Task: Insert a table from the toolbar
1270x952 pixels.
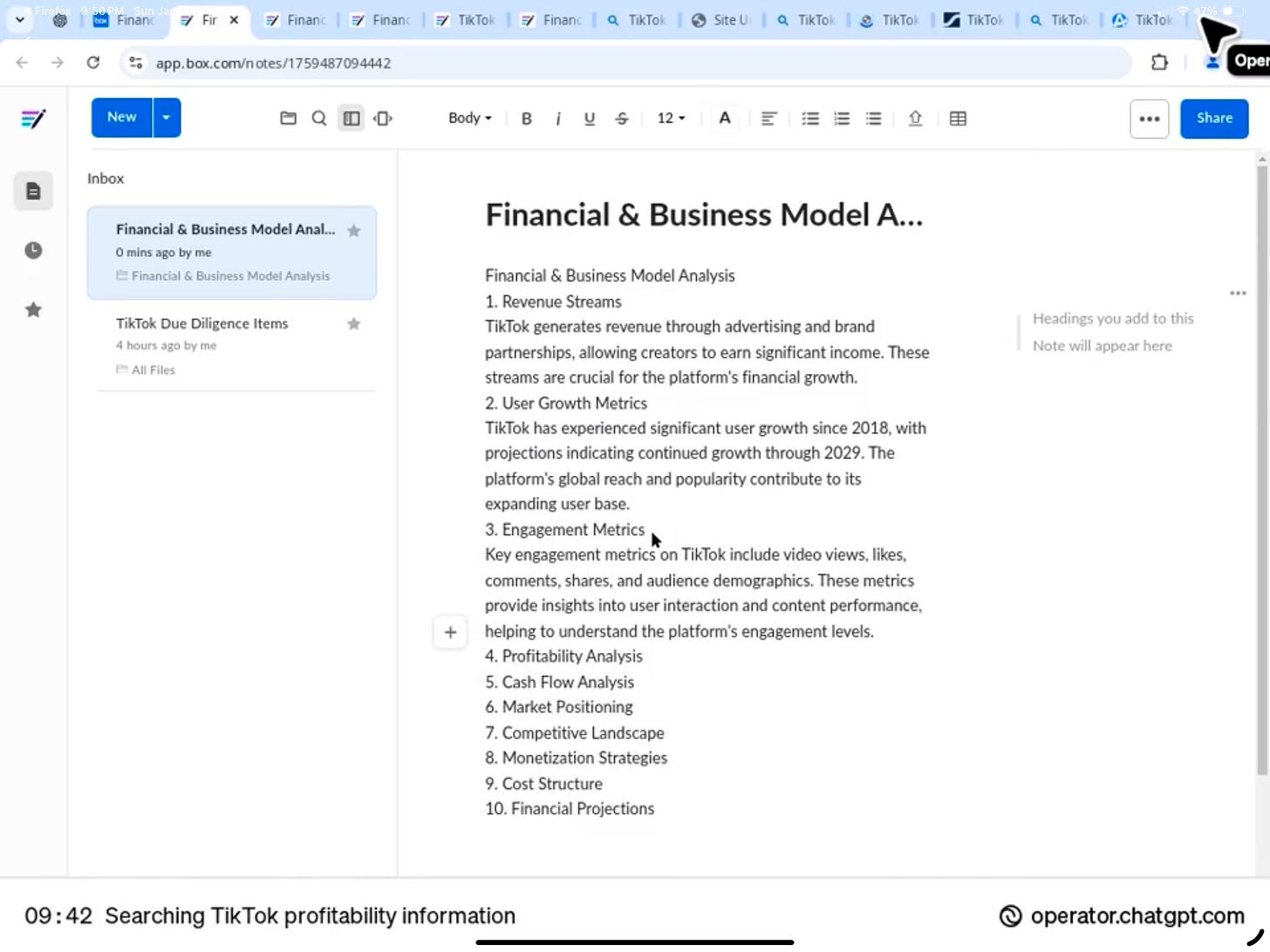Action: pyautogui.click(x=958, y=119)
